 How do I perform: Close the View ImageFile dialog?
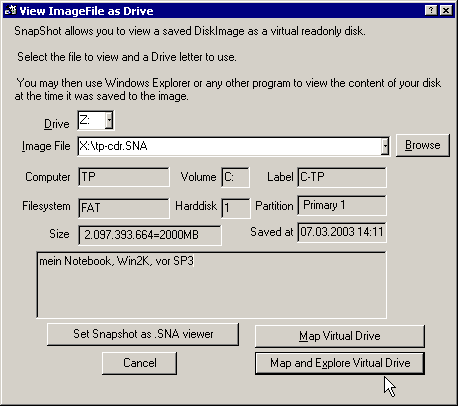click(446, 11)
